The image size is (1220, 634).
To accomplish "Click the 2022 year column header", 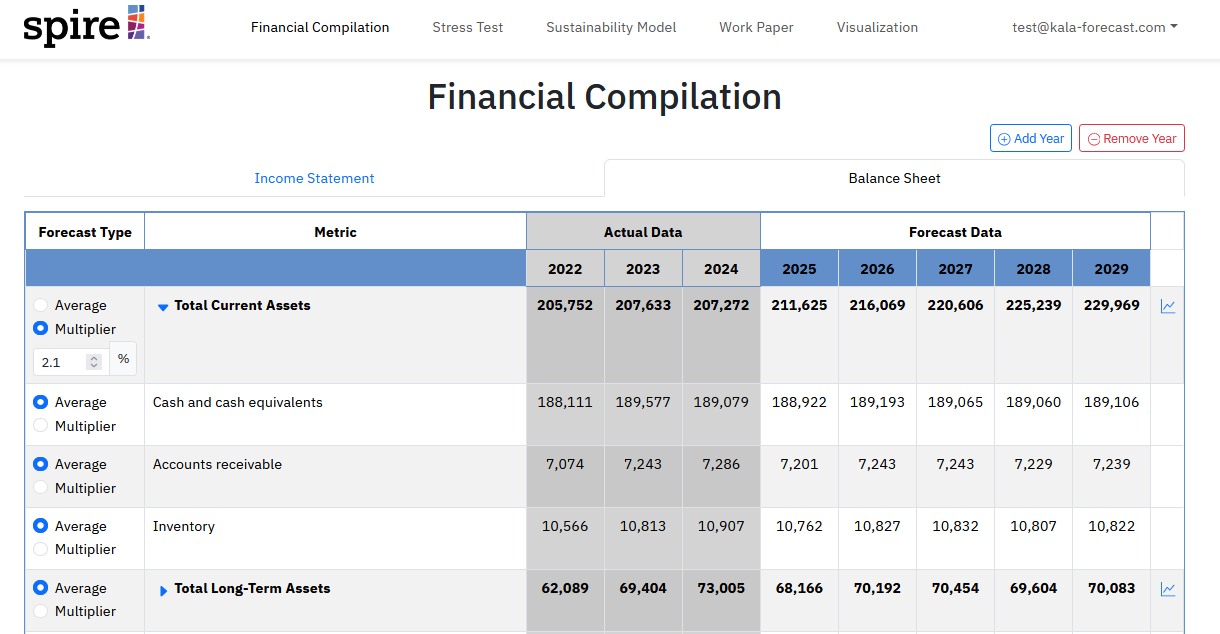I will click(565, 268).
